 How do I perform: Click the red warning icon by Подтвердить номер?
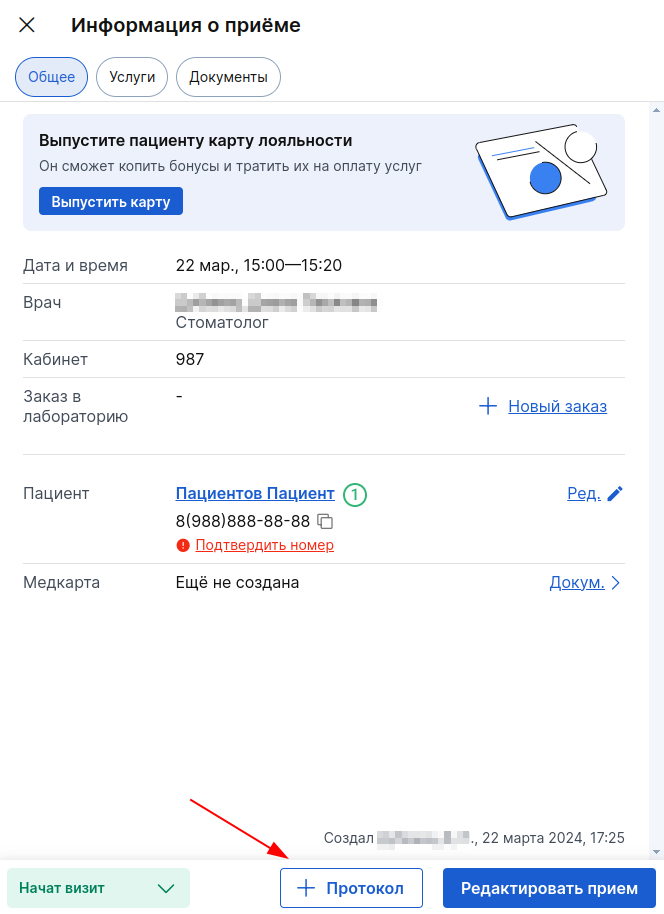pos(182,545)
